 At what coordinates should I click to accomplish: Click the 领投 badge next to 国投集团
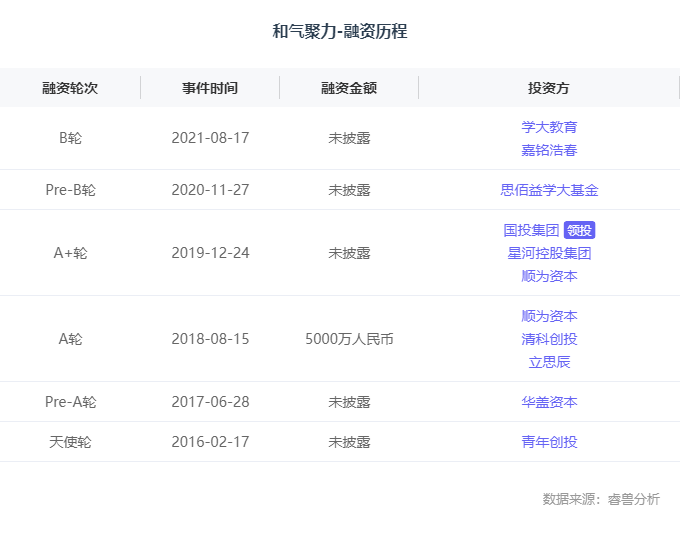[579, 230]
